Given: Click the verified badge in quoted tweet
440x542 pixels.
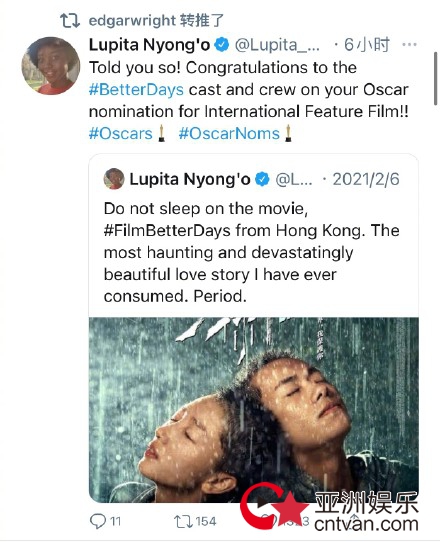Looking at the screenshot, I should (x=262, y=179).
